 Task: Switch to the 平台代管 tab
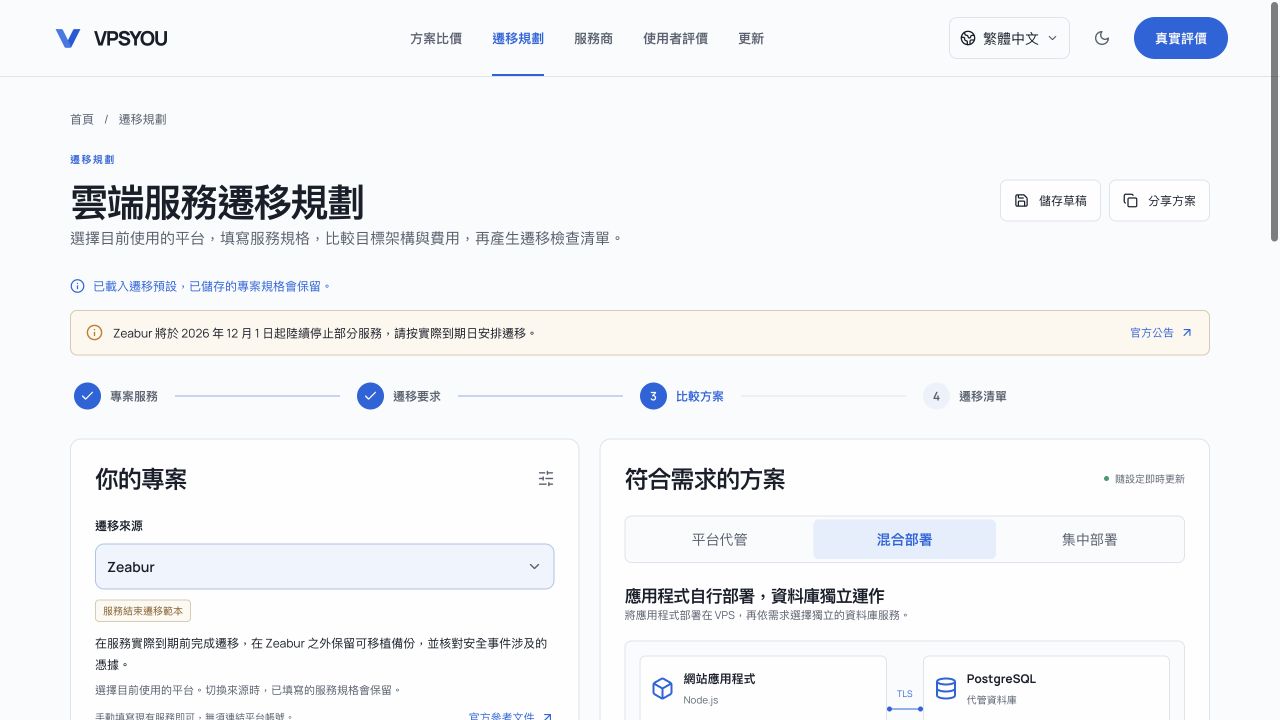coord(720,539)
